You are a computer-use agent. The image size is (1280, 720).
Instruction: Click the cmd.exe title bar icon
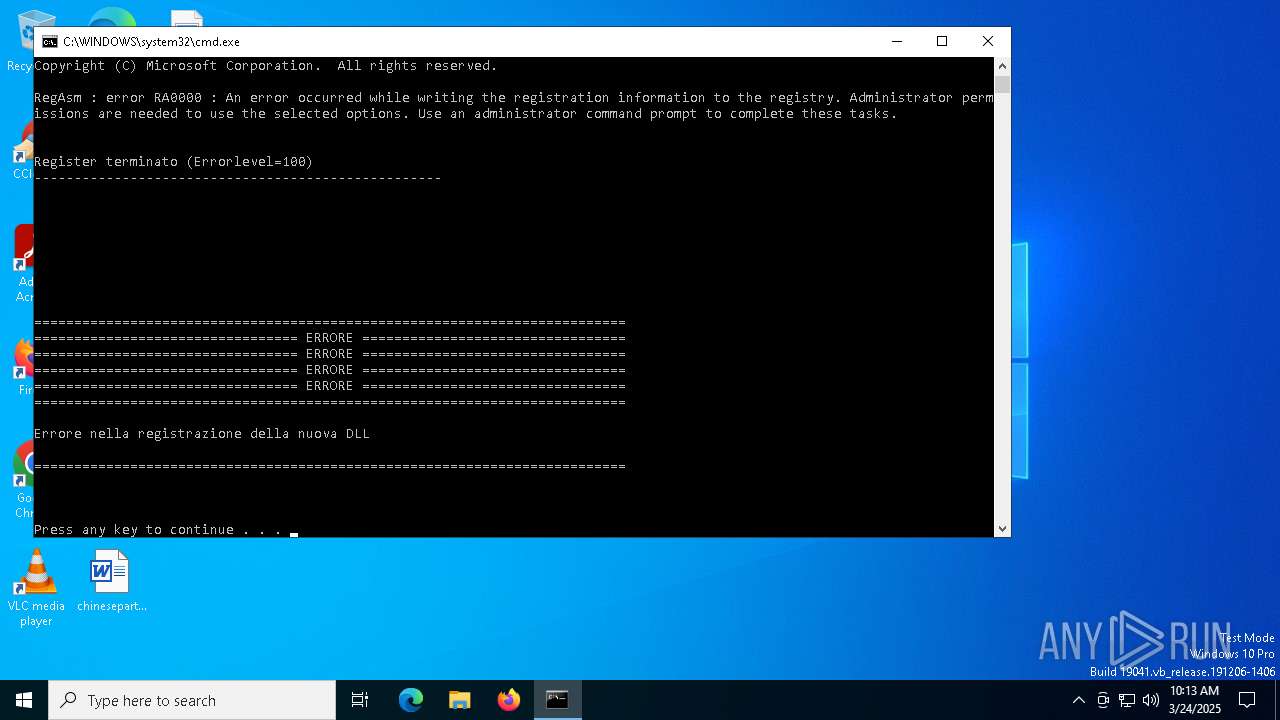coord(49,42)
